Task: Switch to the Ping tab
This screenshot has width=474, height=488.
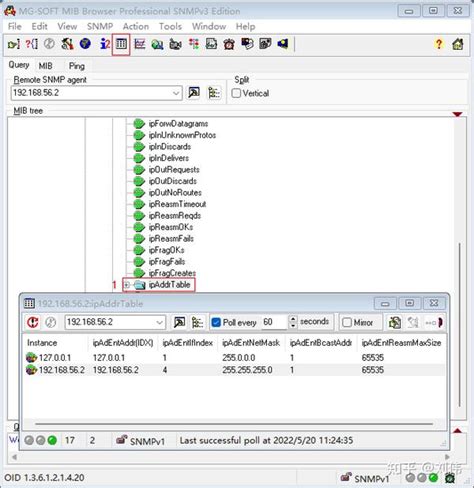Action: point(77,66)
